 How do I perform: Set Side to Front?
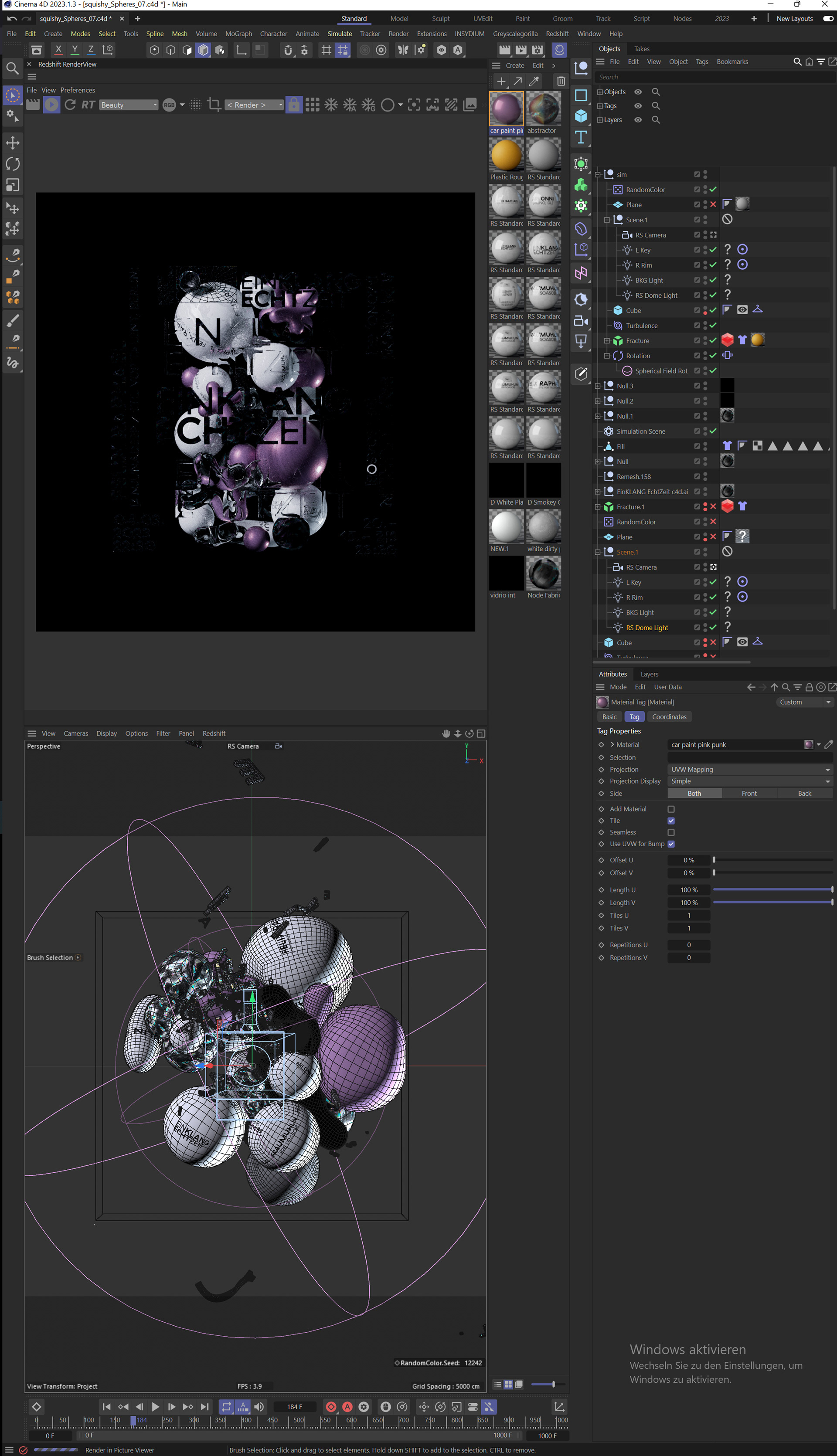(x=749, y=794)
